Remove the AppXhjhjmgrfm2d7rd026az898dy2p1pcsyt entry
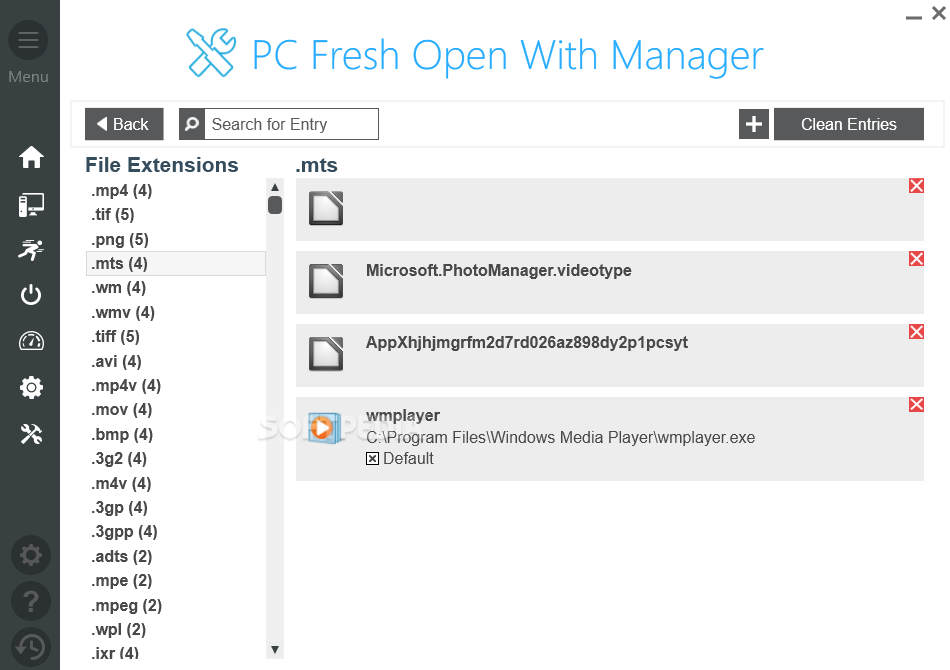 (x=916, y=331)
